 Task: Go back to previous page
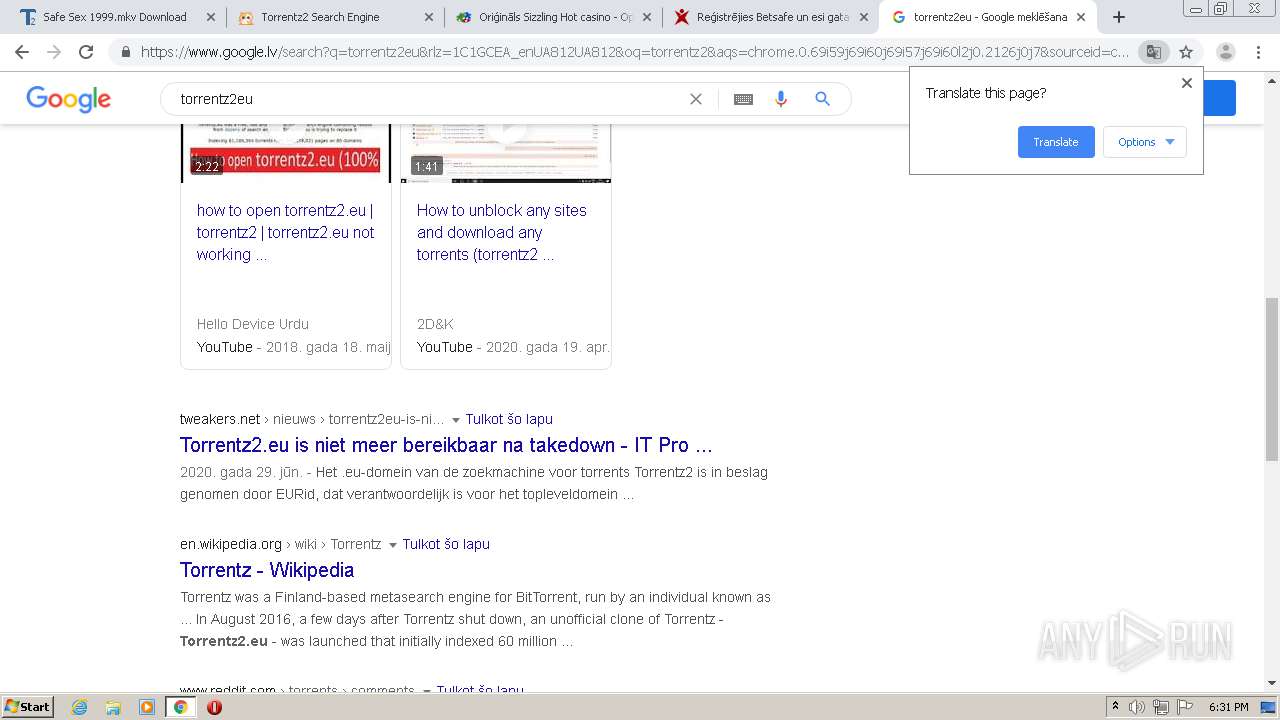(22, 52)
